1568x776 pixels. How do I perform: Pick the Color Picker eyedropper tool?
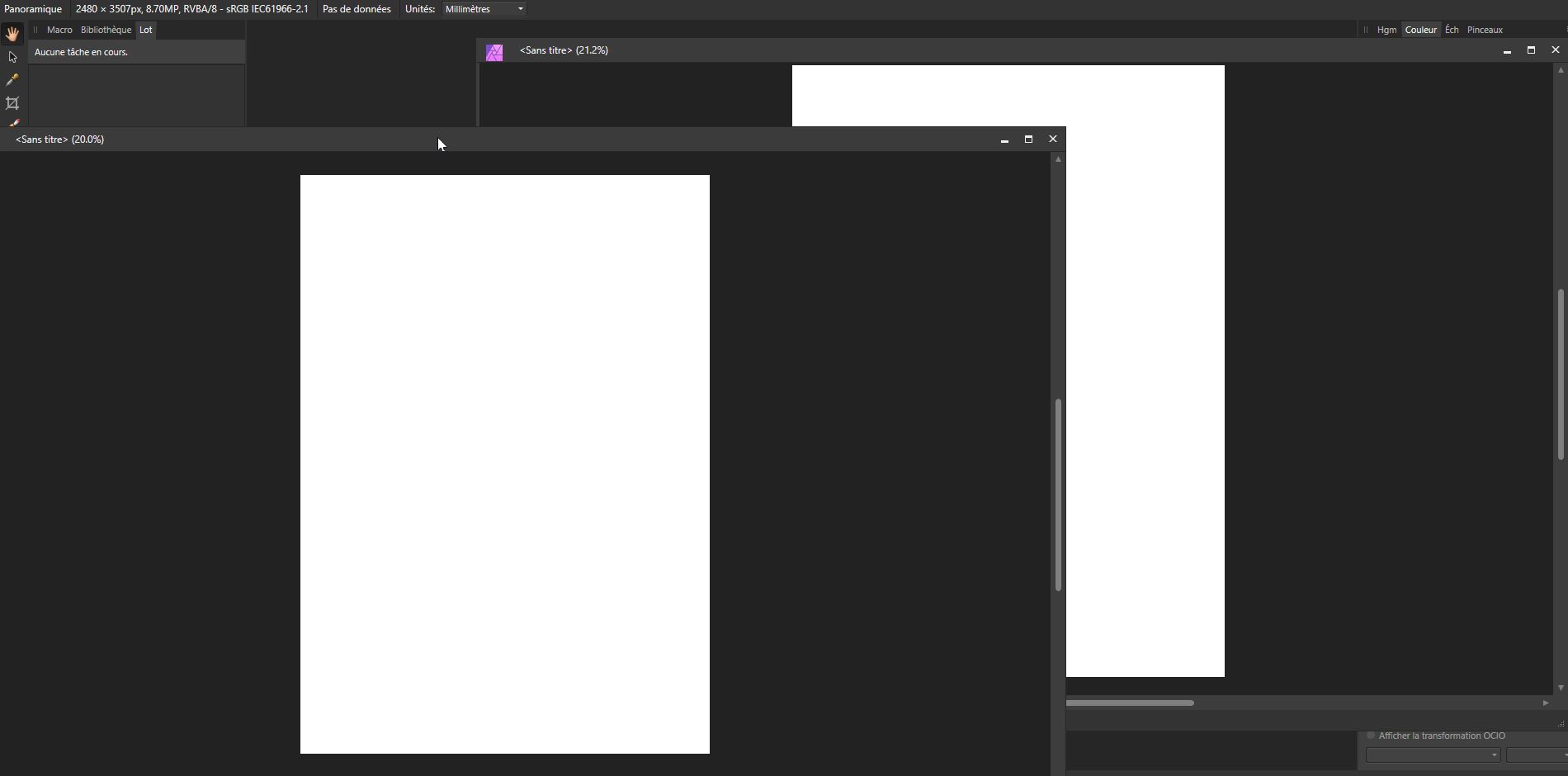[x=12, y=80]
